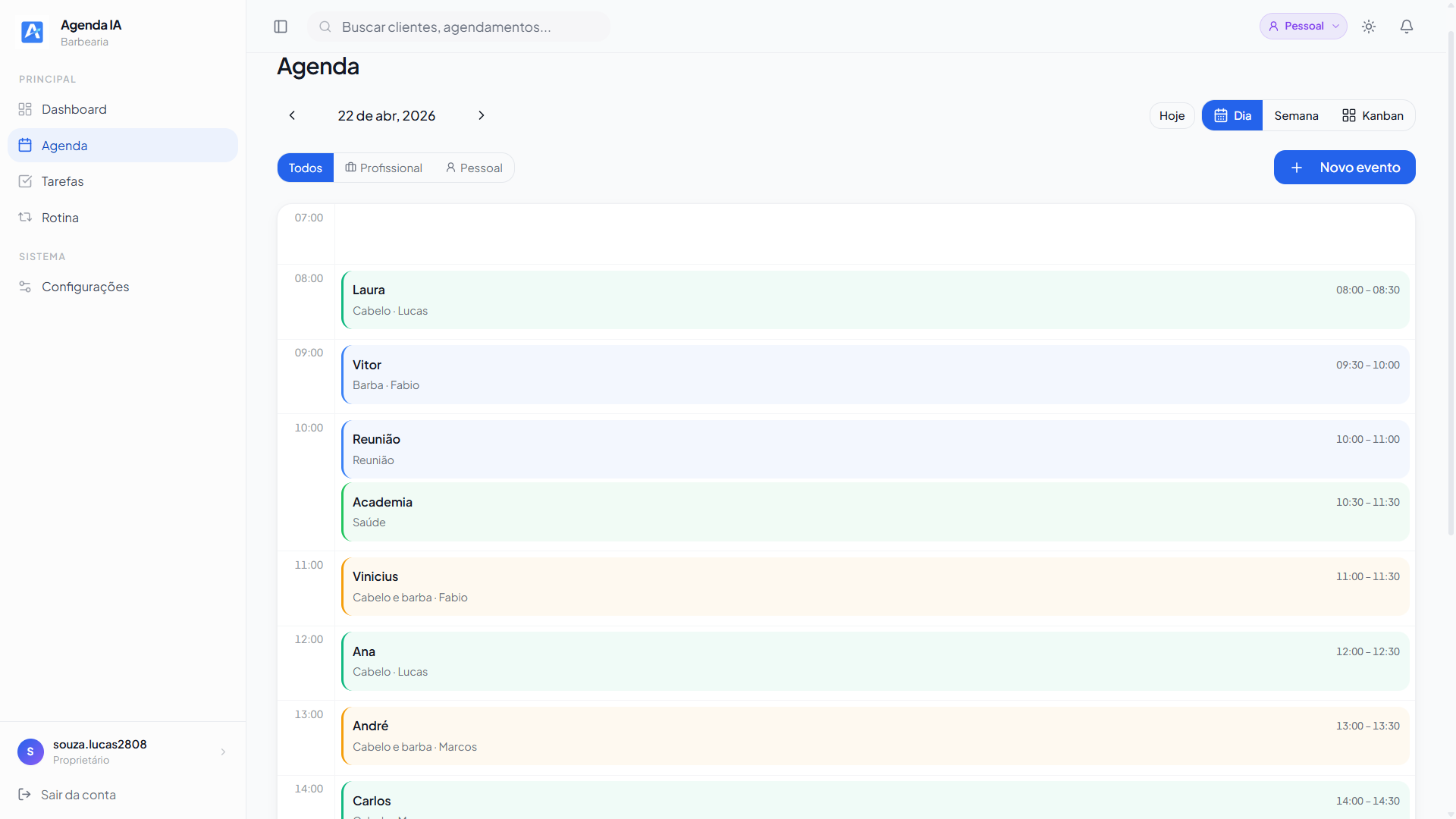Click the Dashboard grid icon in the sidebar

pyautogui.click(x=25, y=109)
